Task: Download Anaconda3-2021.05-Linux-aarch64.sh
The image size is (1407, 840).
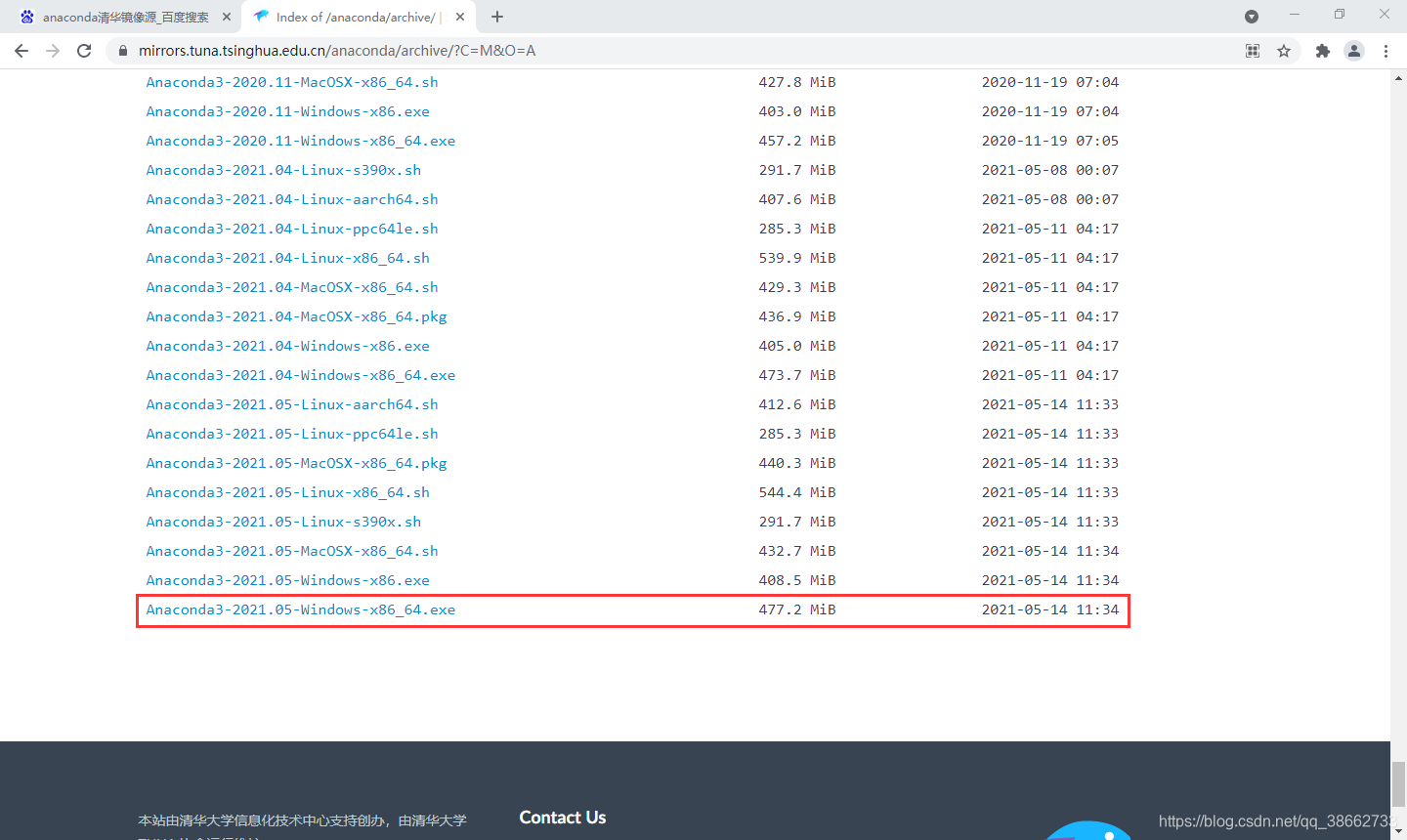Action: (x=292, y=404)
